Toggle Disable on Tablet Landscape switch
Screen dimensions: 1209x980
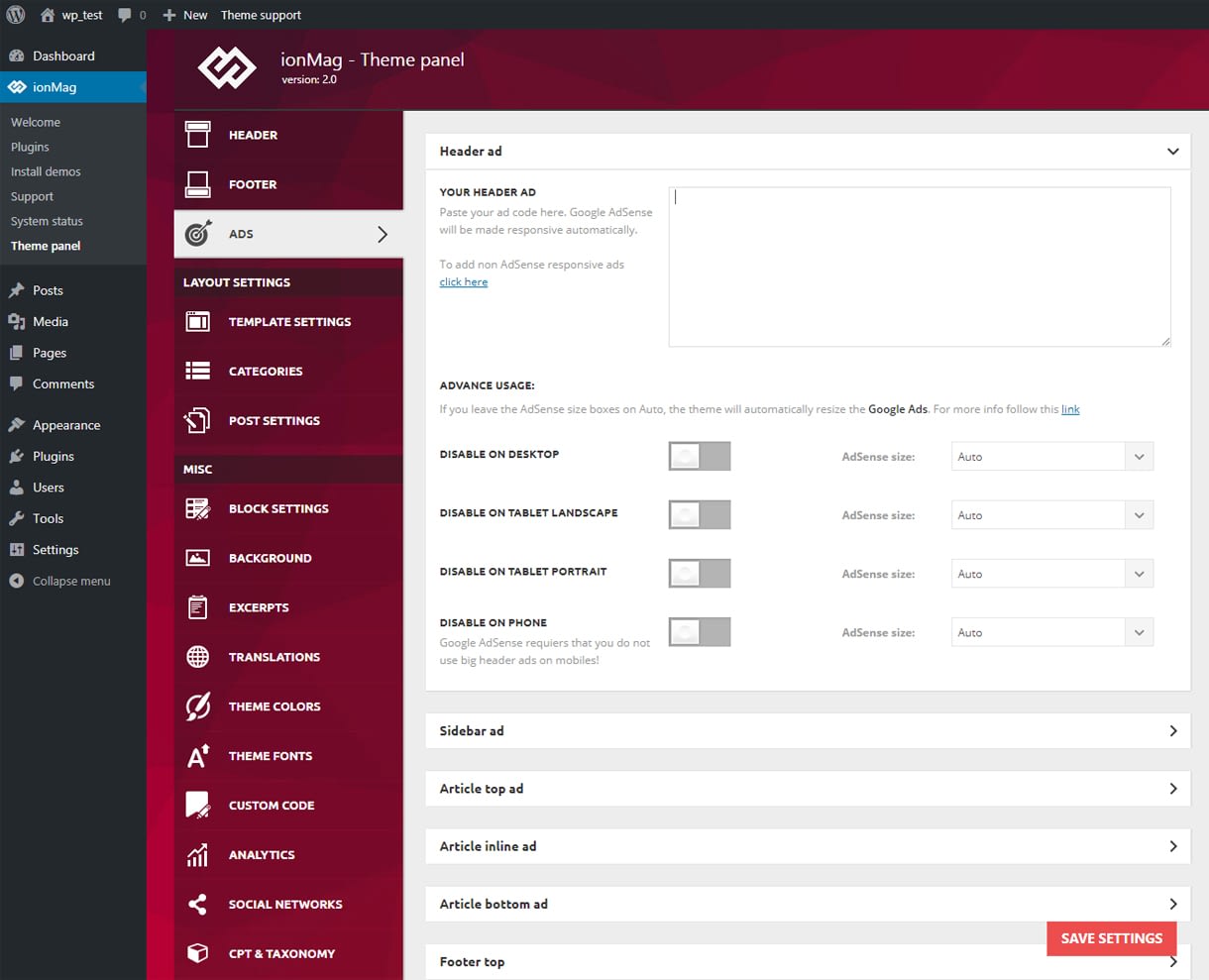700,514
